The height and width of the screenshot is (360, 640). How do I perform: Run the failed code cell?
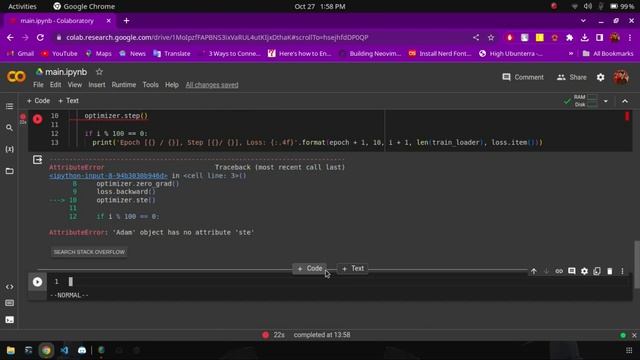coord(38,119)
